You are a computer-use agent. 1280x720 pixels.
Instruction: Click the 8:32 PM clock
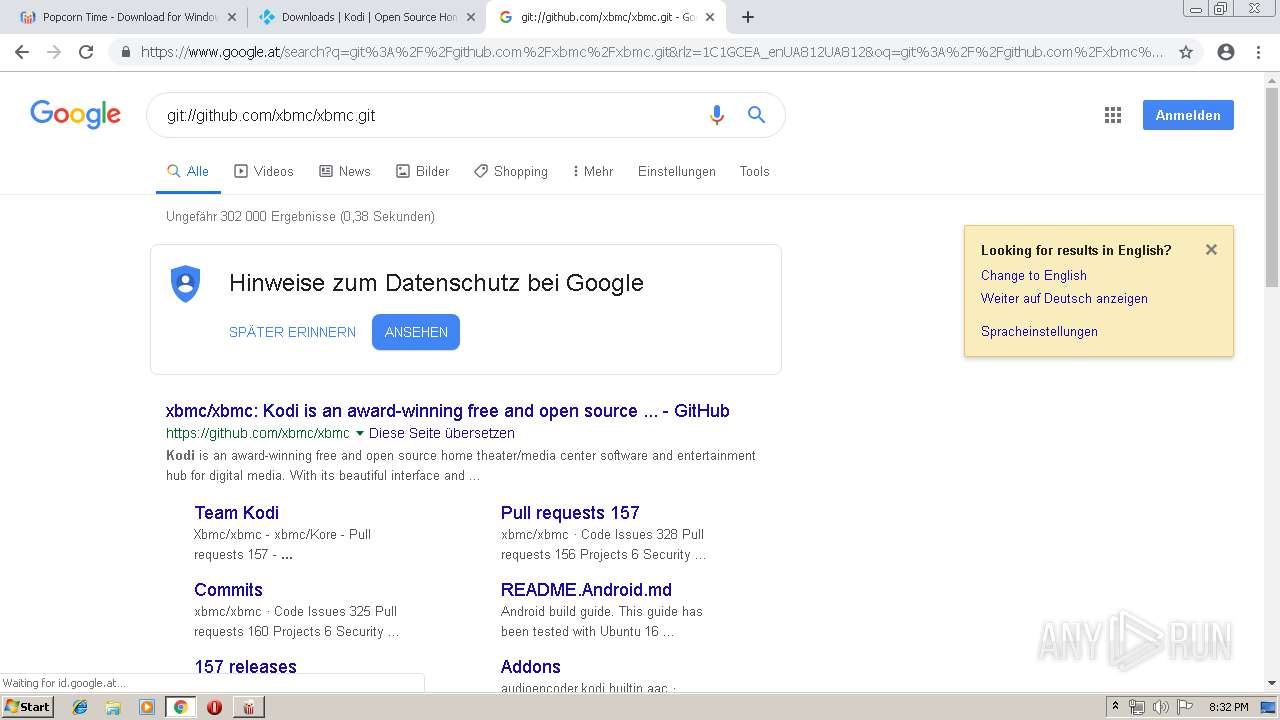(1228, 707)
